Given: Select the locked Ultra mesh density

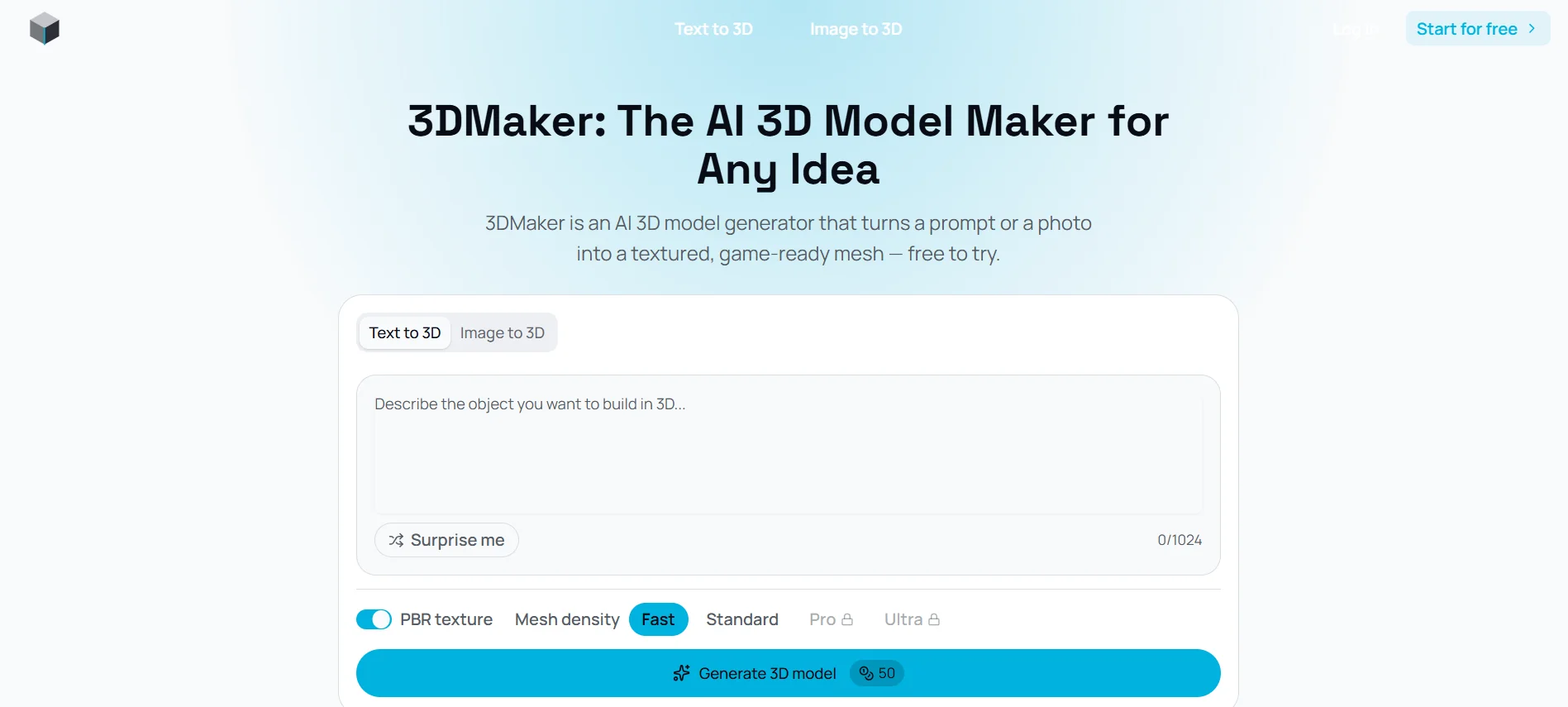Looking at the screenshot, I should (912, 619).
